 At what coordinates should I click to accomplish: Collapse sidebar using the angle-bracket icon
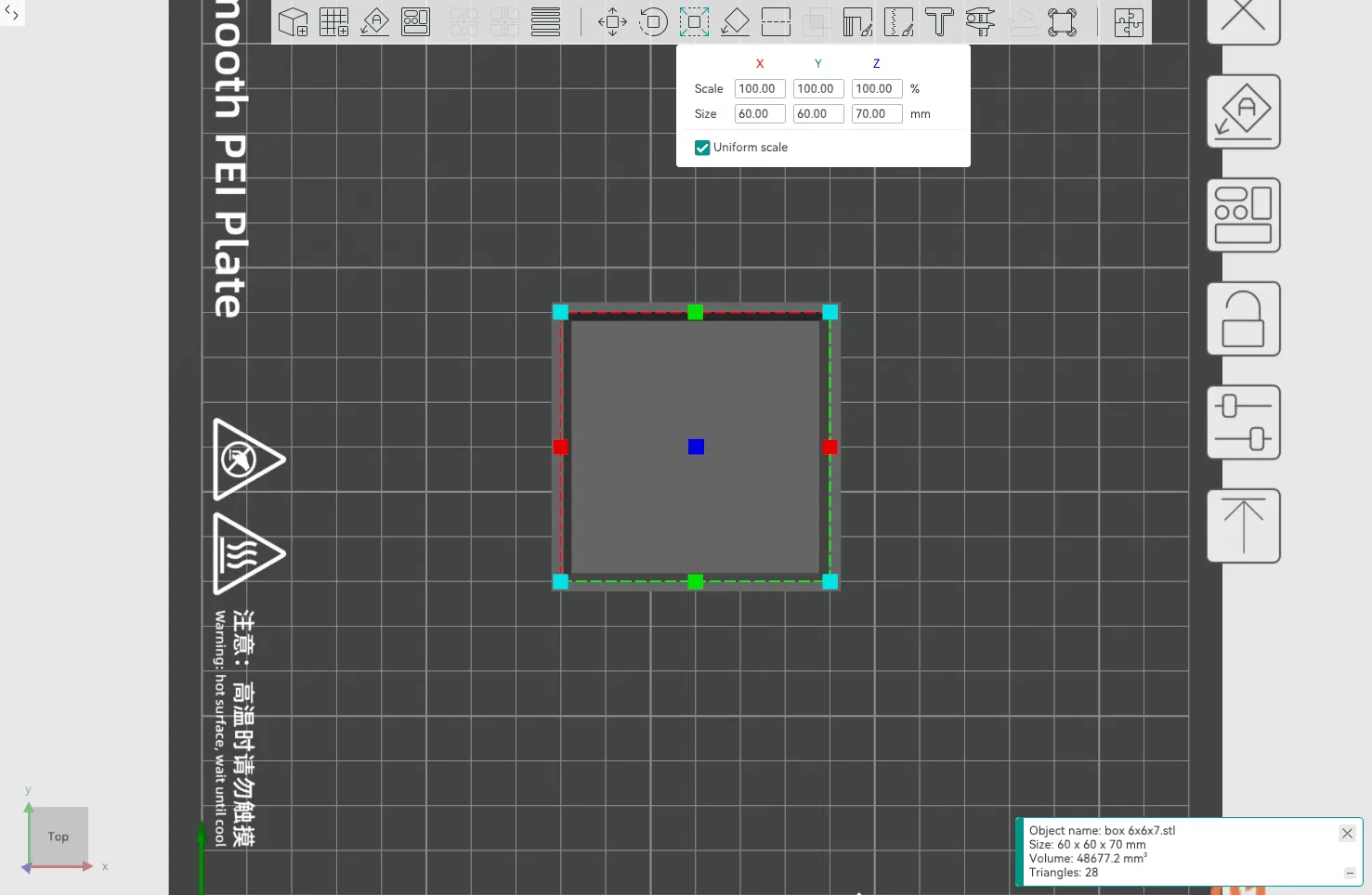click(x=12, y=14)
